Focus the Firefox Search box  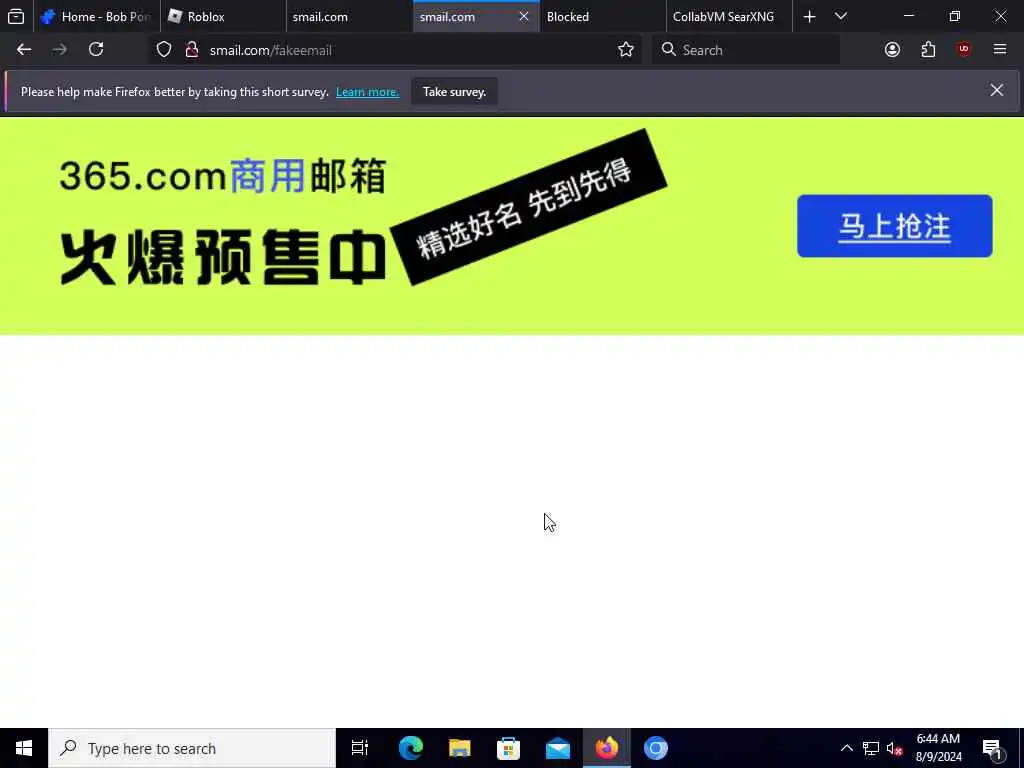click(746, 50)
